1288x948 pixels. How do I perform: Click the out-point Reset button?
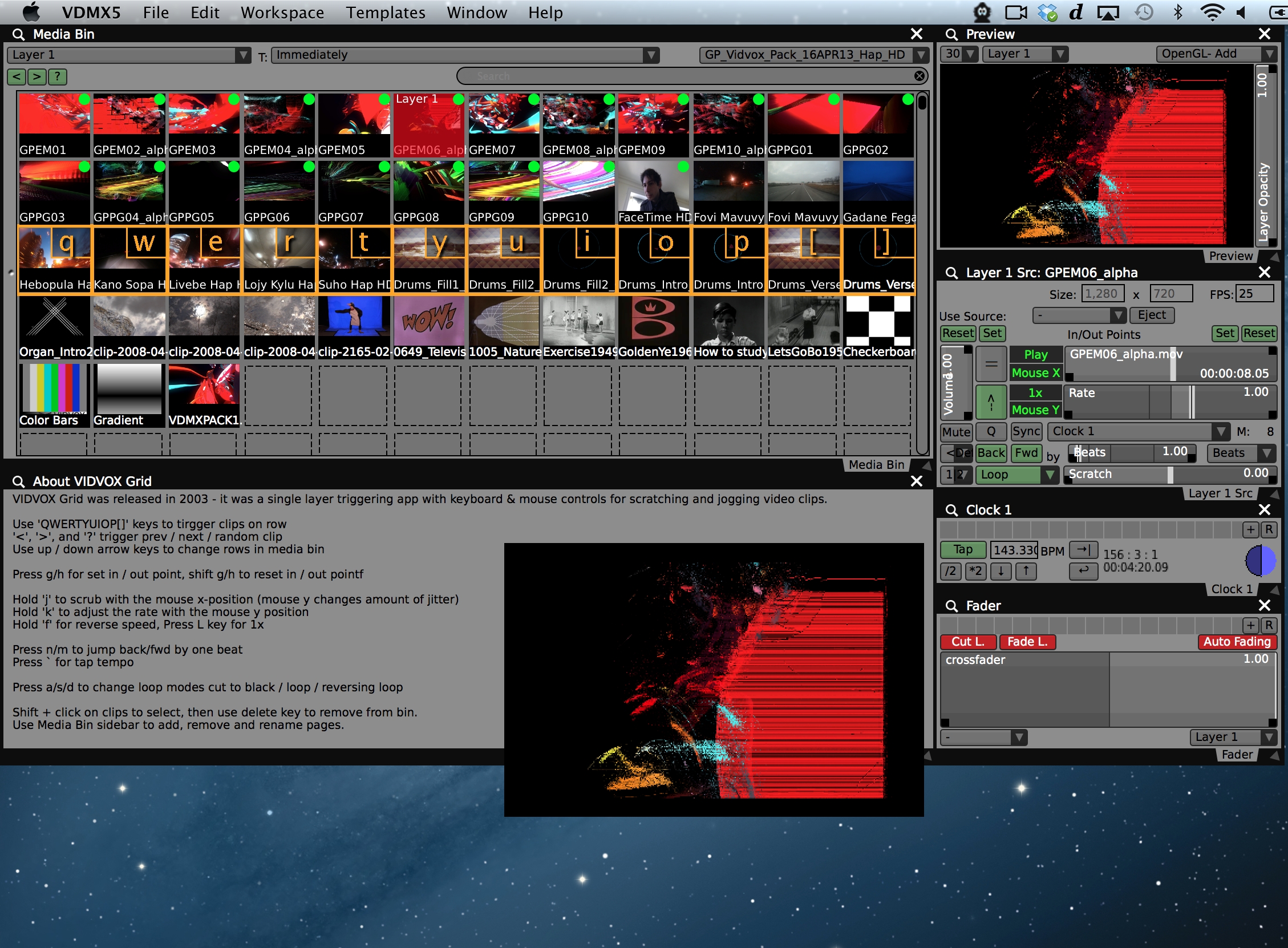[1259, 334]
